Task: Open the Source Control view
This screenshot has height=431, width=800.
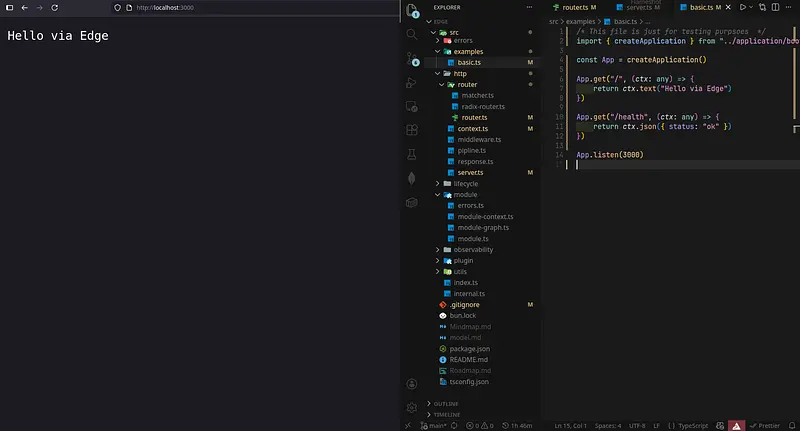Action: click(x=411, y=58)
